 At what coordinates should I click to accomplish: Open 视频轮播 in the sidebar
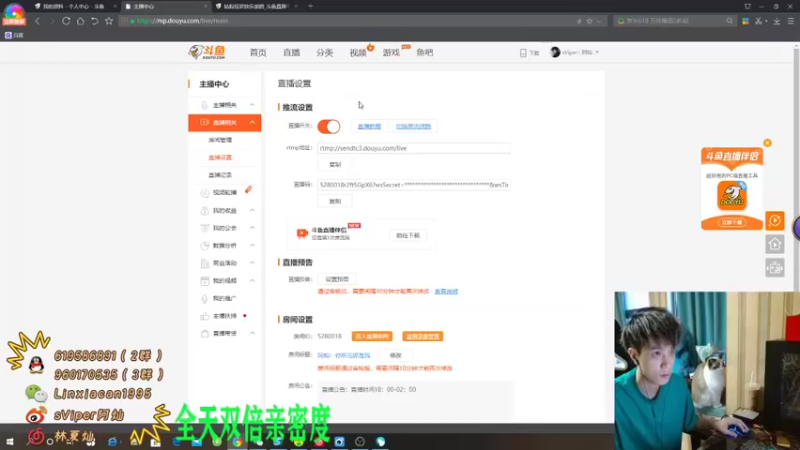pyautogui.click(x=225, y=192)
